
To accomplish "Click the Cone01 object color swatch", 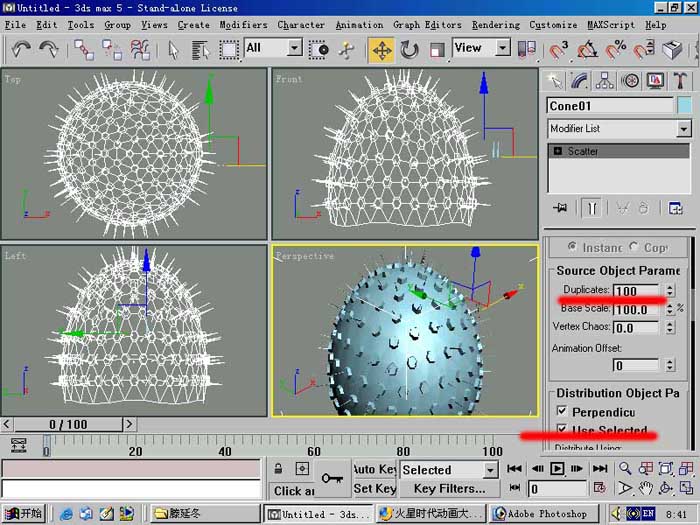I will [x=684, y=106].
